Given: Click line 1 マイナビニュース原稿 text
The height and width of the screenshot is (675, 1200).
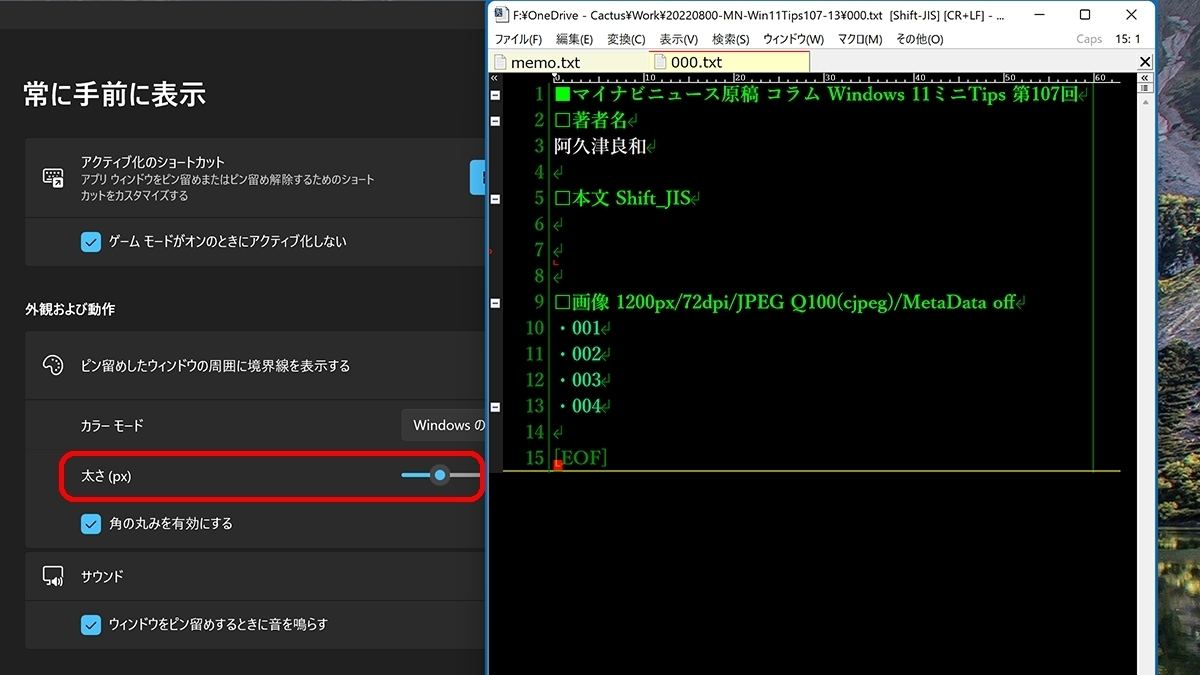Looking at the screenshot, I should (665, 94).
